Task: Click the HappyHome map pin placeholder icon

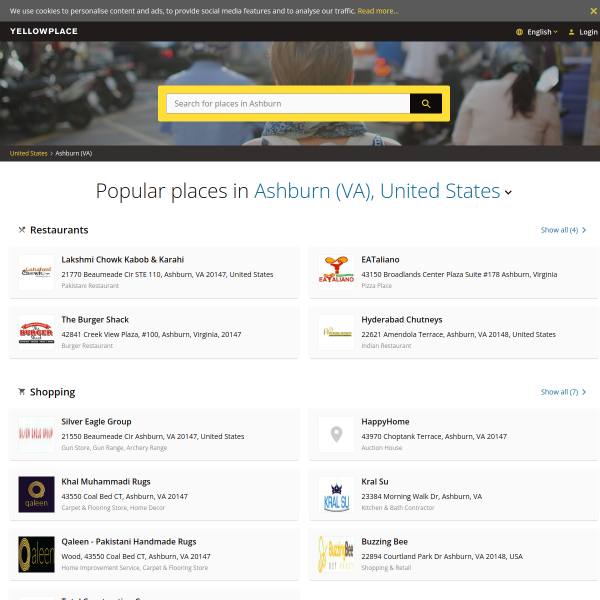Action: pos(336,434)
